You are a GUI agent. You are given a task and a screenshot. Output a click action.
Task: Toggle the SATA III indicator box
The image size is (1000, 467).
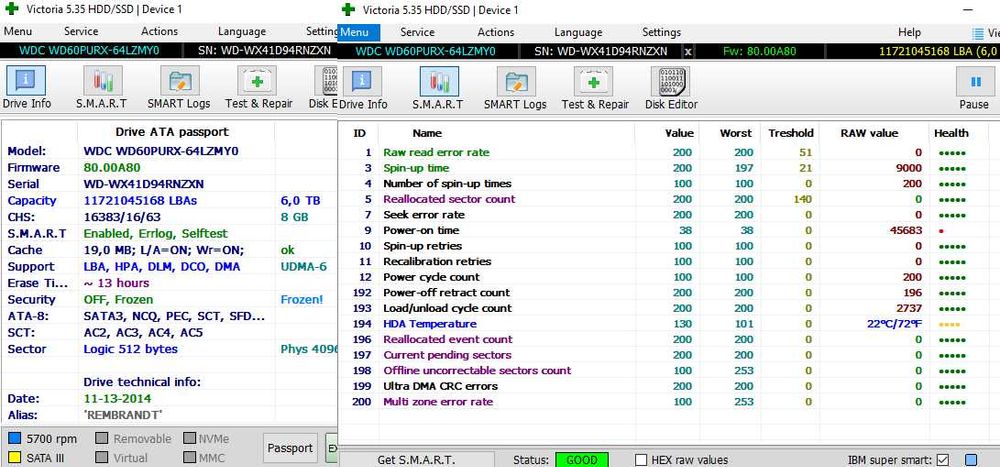click(15, 457)
